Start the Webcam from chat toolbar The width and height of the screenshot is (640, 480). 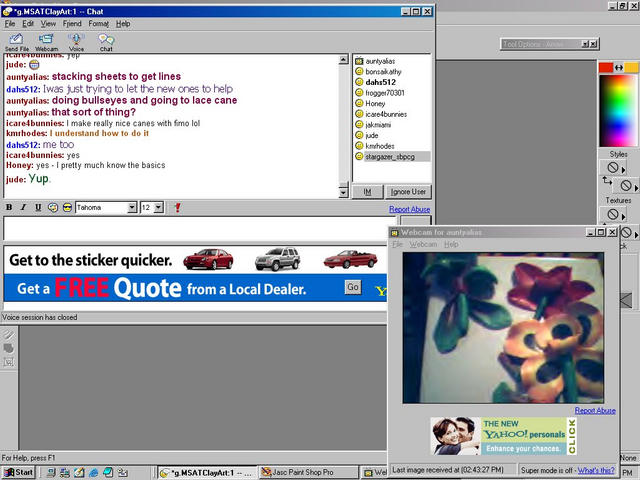(46, 42)
